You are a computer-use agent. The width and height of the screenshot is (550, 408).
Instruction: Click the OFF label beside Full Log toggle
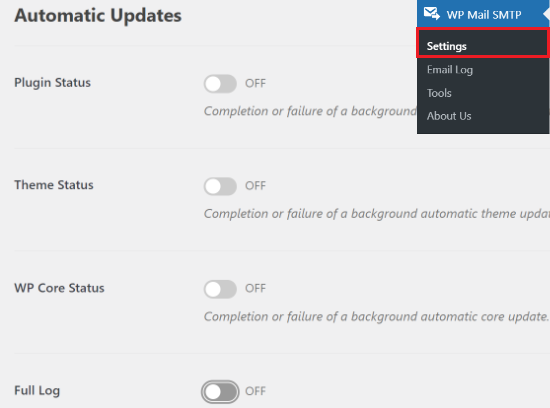(x=255, y=391)
